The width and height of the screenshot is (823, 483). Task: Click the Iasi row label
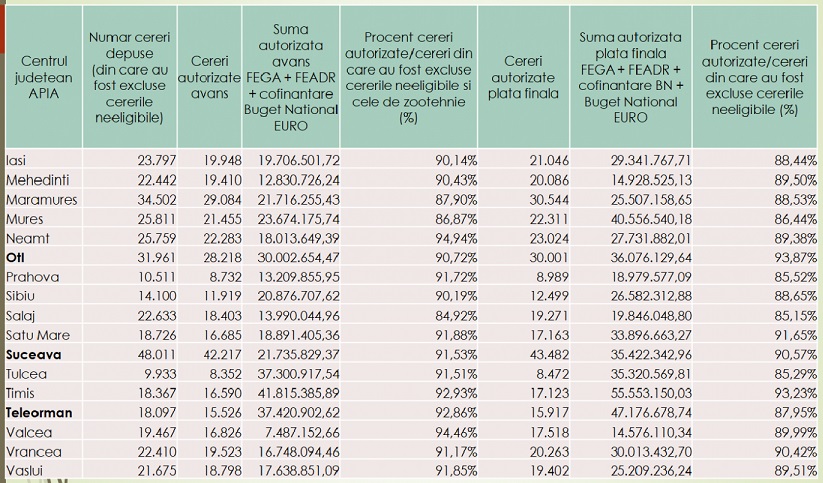coord(16,160)
